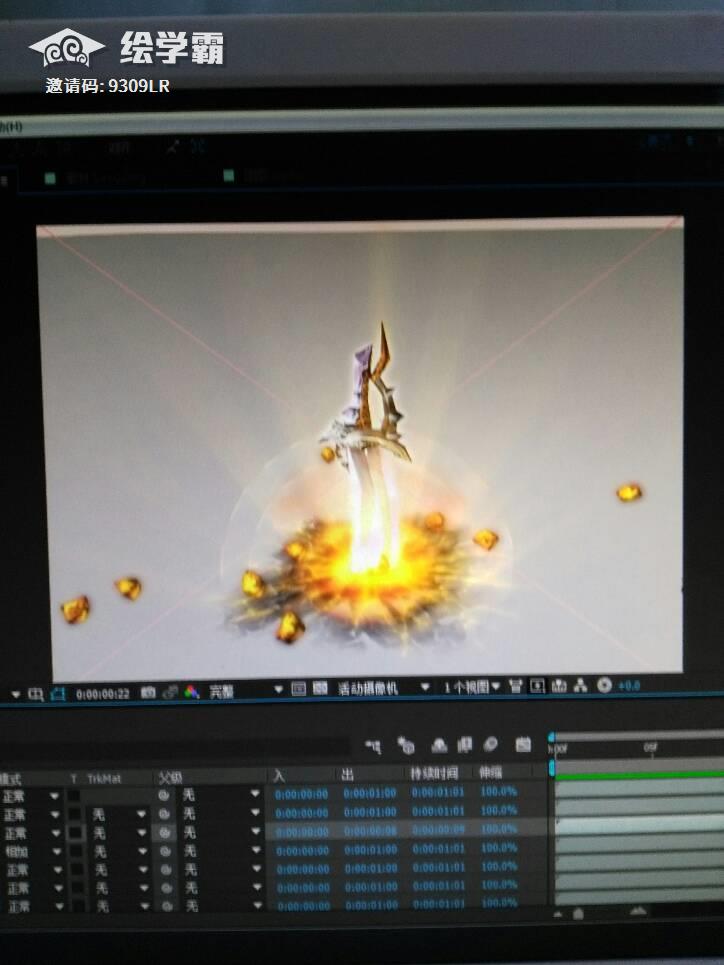This screenshot has width=724, height=965.
Task: Open the fast previews options
Action: pos(537,686)
